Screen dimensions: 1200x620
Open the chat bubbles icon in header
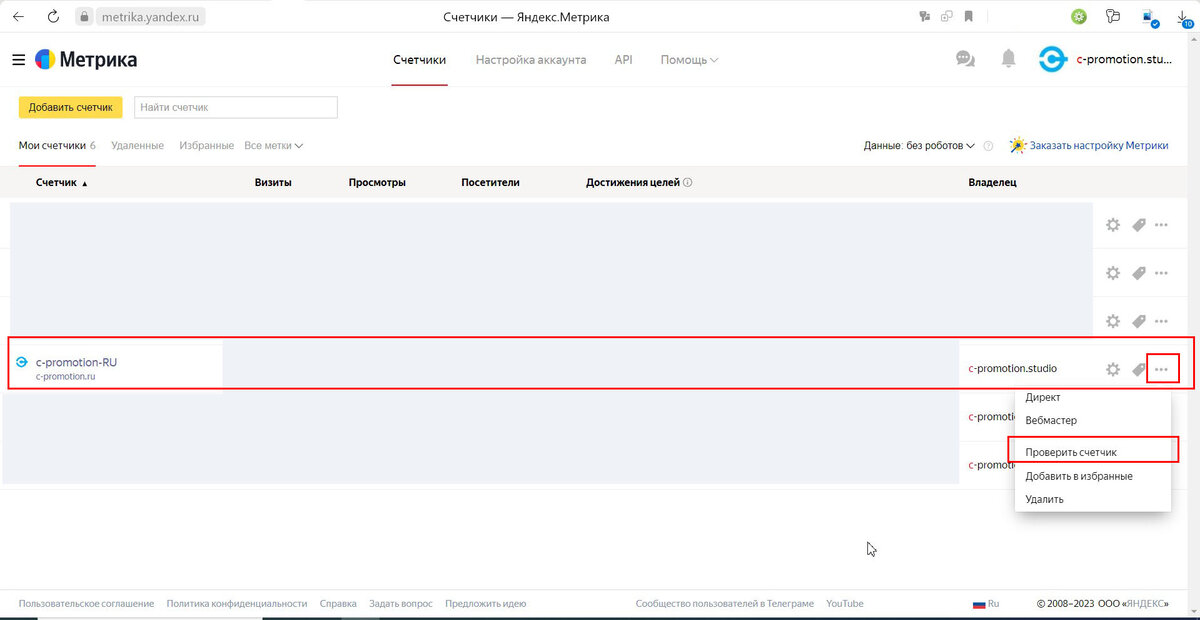tap(965, 60)
